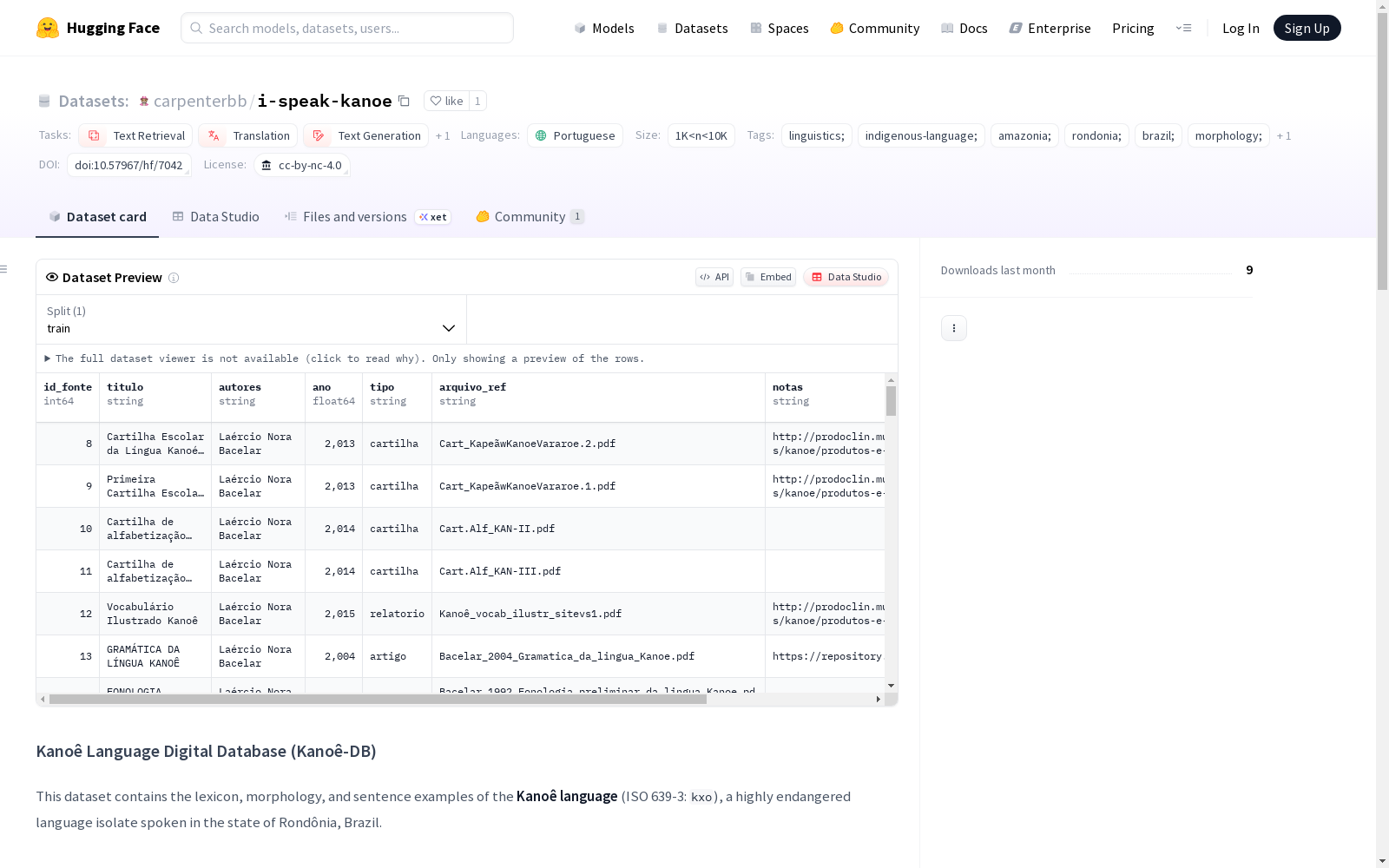The width and height of the screenshot is (1389, 868).
Task: Click the table's scroll-right arrow
Action: pos(878,699)
